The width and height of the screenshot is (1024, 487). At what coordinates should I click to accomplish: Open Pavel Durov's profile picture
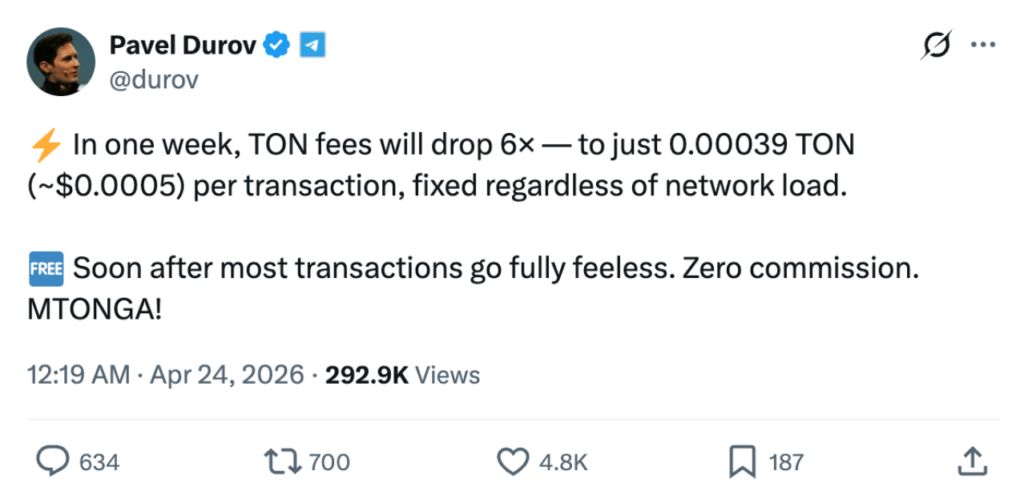click(61, 62)
